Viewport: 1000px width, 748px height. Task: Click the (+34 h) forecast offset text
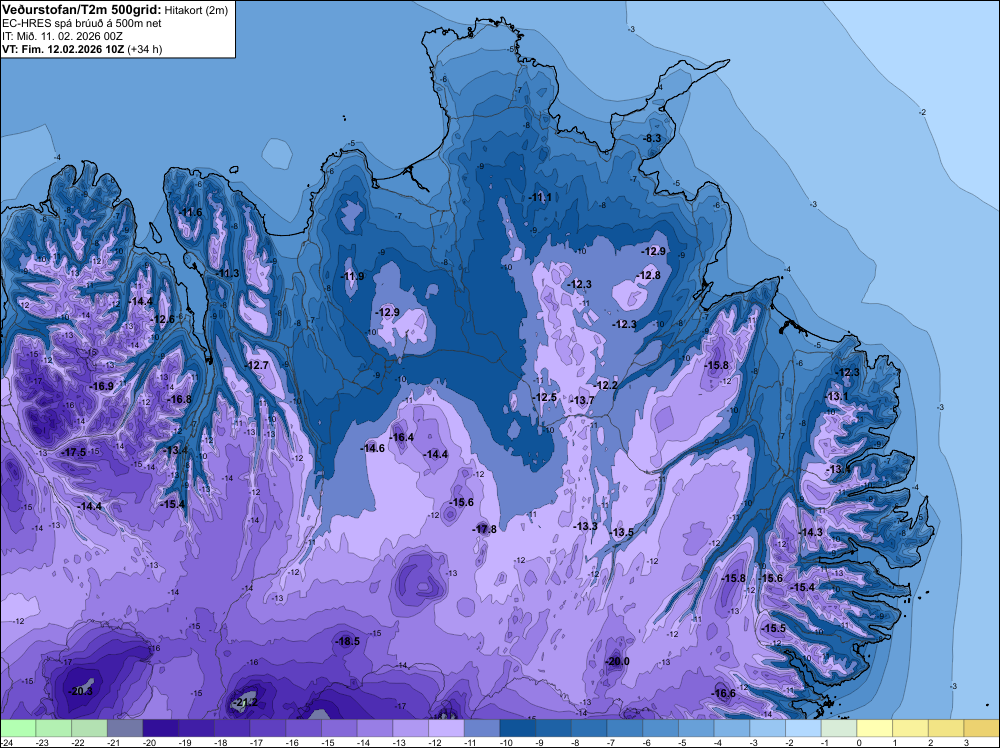pyautogui.click(x=145, y=49)
